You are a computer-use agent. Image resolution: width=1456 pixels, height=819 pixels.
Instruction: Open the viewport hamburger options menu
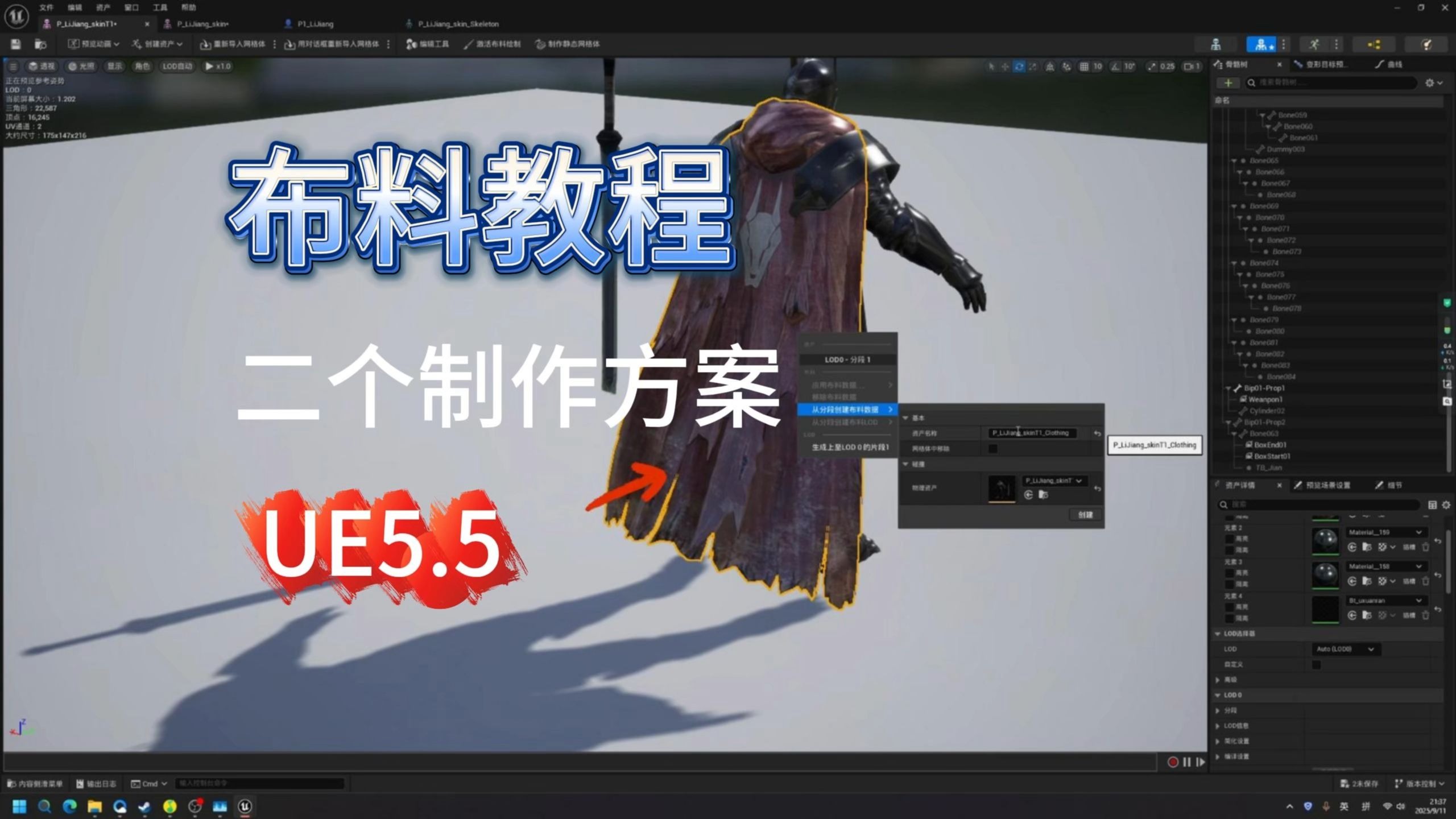coord(13,67)
